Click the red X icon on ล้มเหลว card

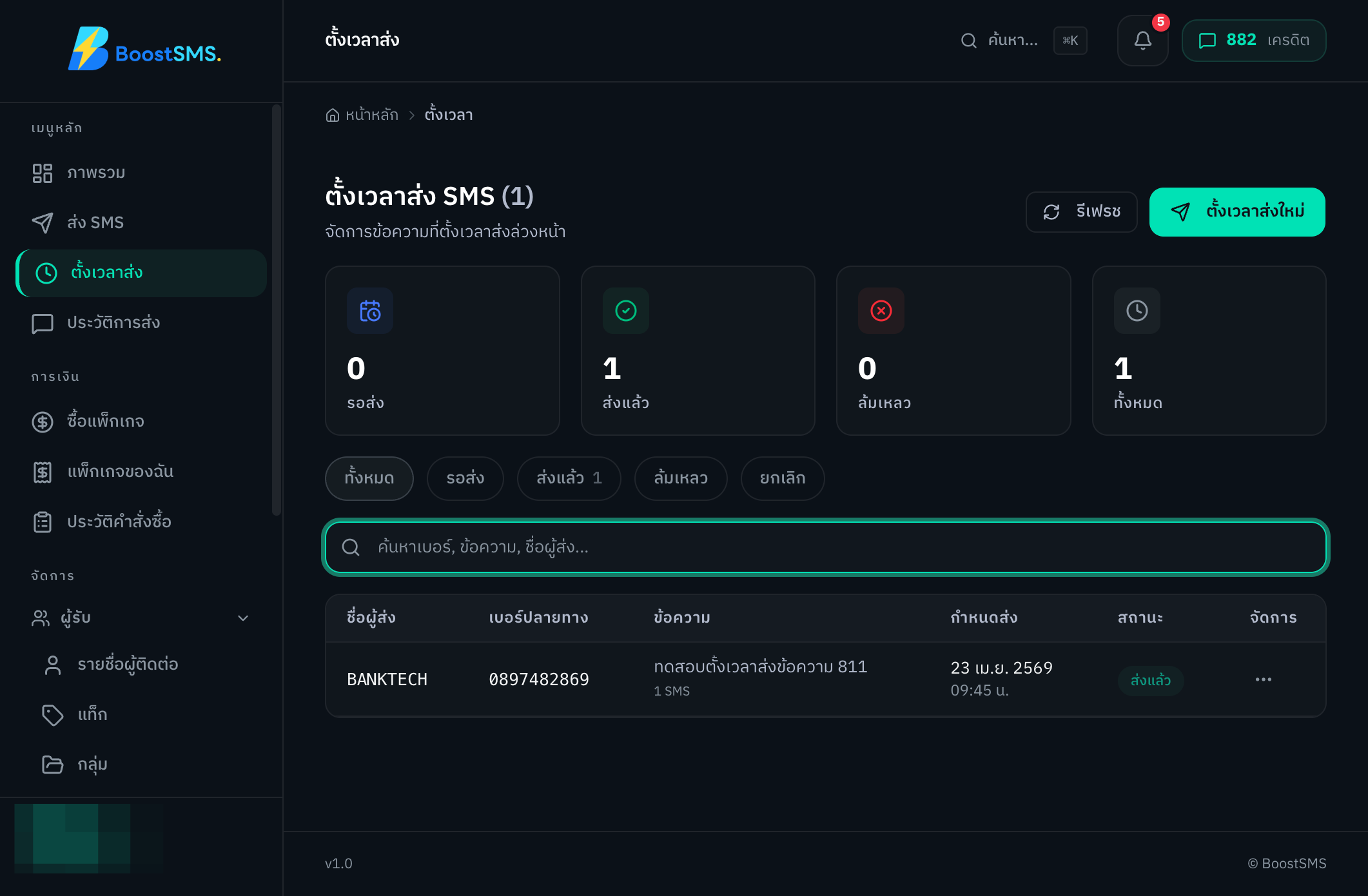point(881,311)
